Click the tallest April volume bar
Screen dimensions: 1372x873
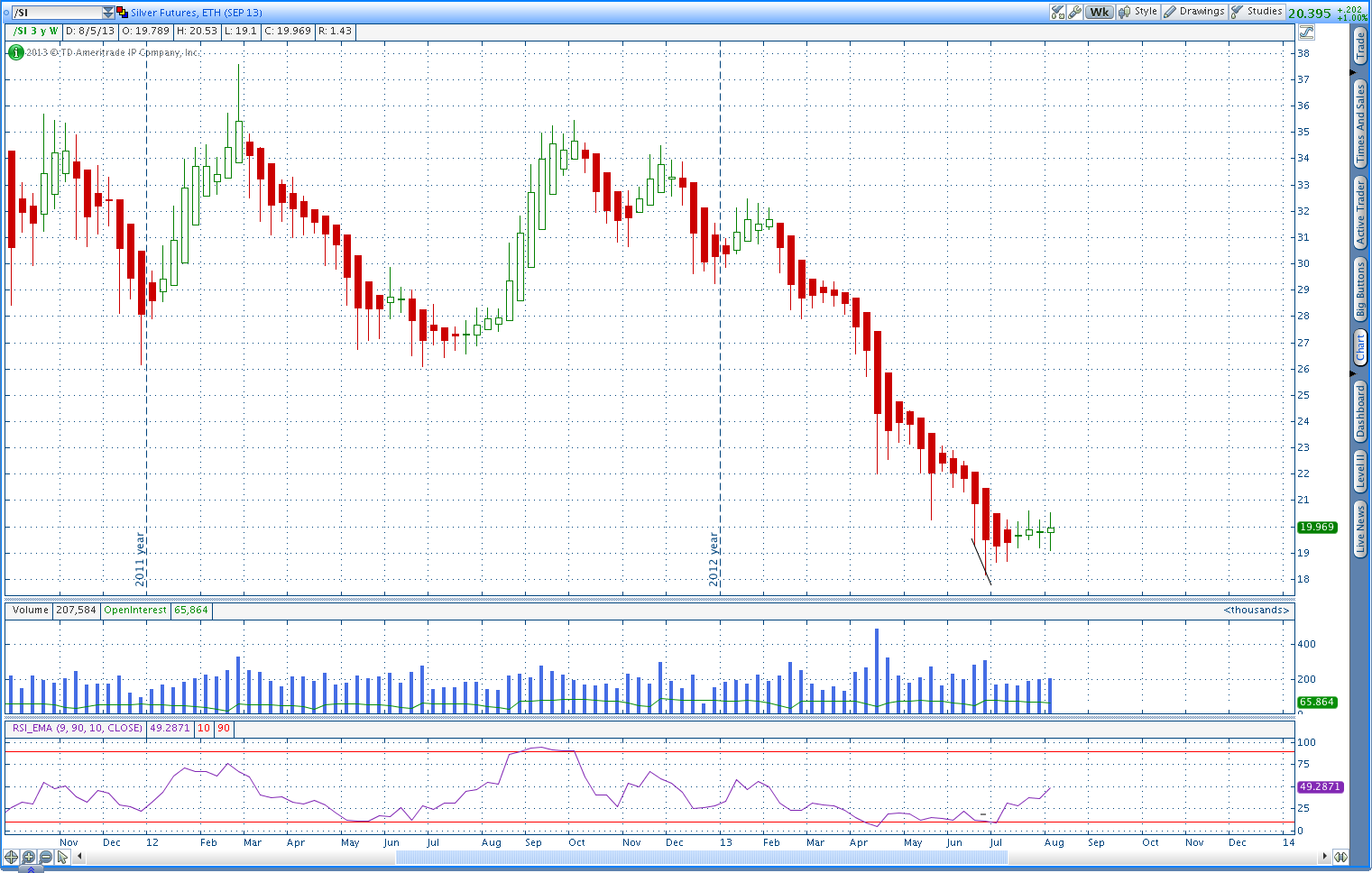tap(877, 671)
